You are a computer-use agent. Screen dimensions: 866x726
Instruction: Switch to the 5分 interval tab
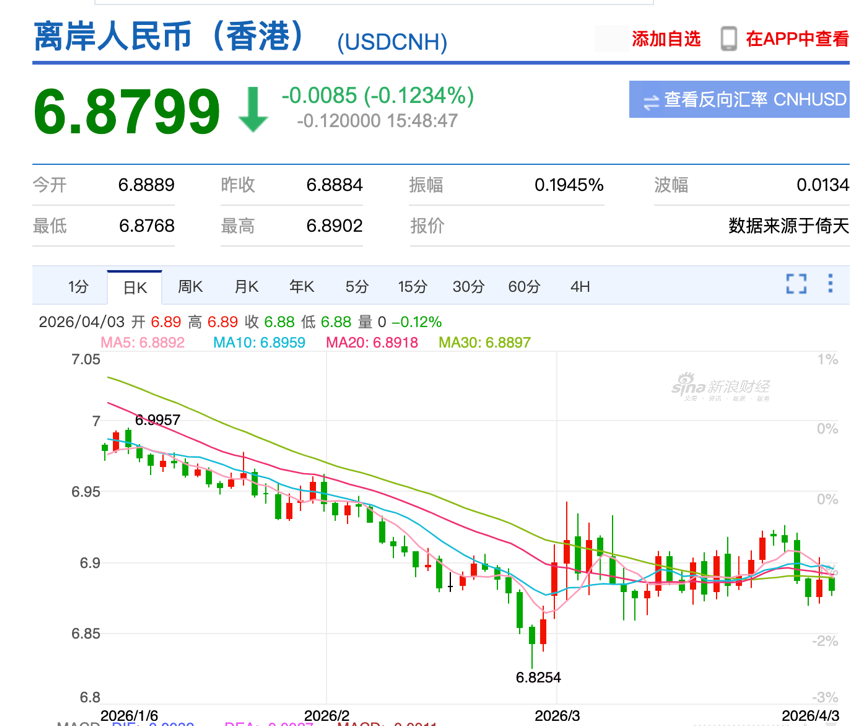[357, 287]
